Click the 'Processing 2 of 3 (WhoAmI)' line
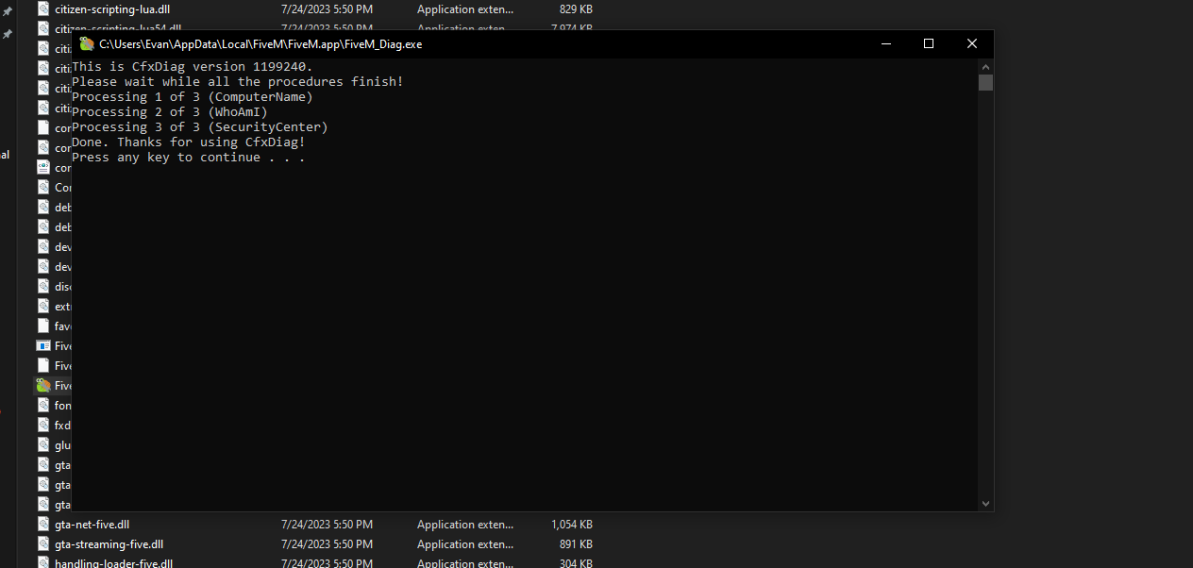This screenshot has width=1193, height=568. (170, 112)
